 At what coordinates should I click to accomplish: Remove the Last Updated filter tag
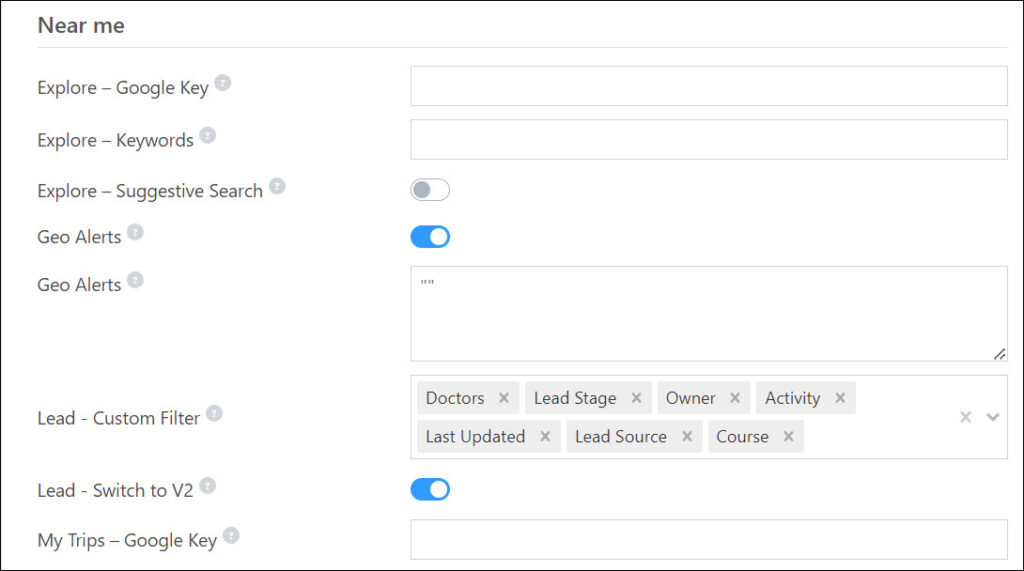545,436
